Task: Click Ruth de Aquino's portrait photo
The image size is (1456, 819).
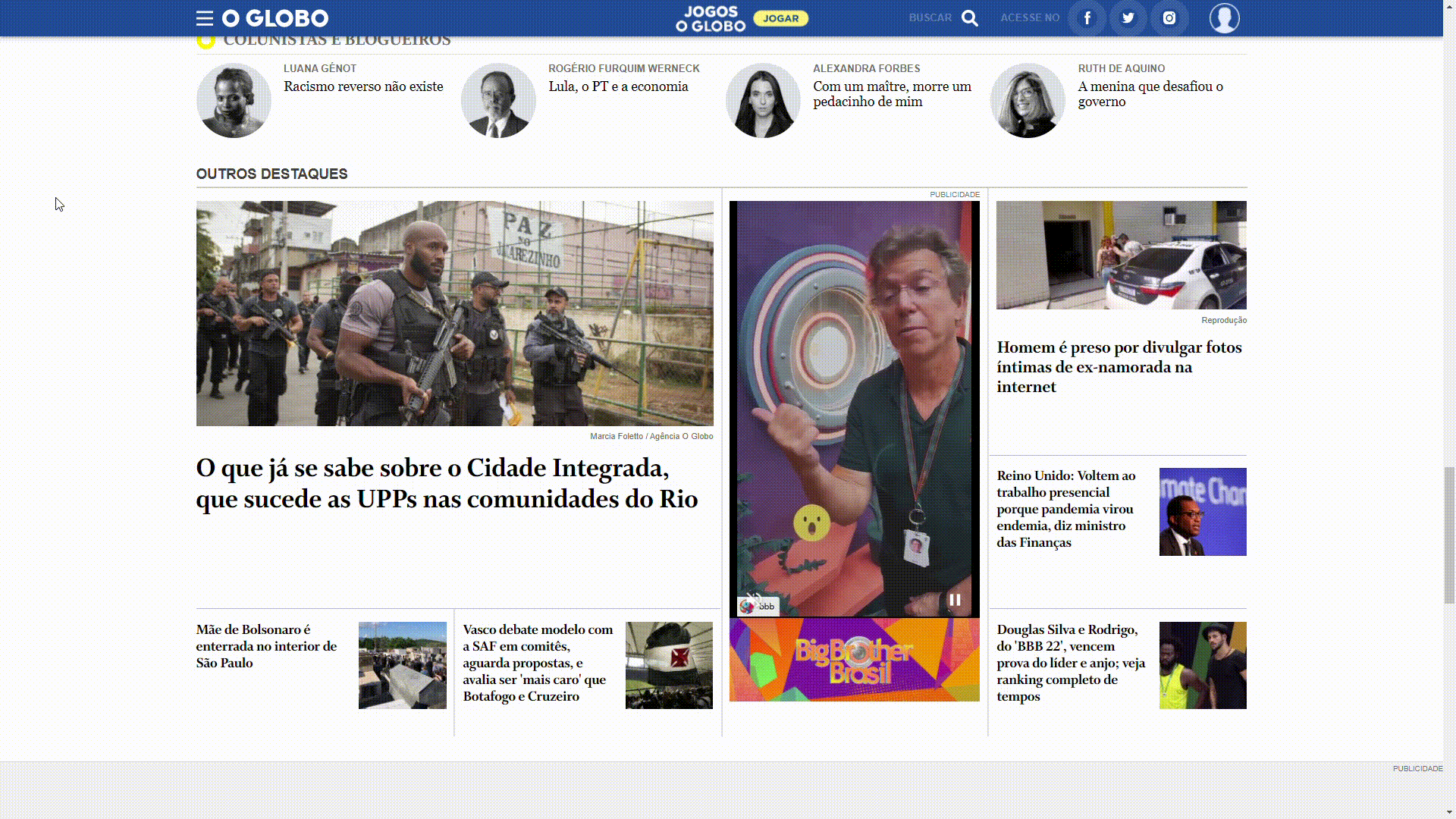Action: point(1027,100)
